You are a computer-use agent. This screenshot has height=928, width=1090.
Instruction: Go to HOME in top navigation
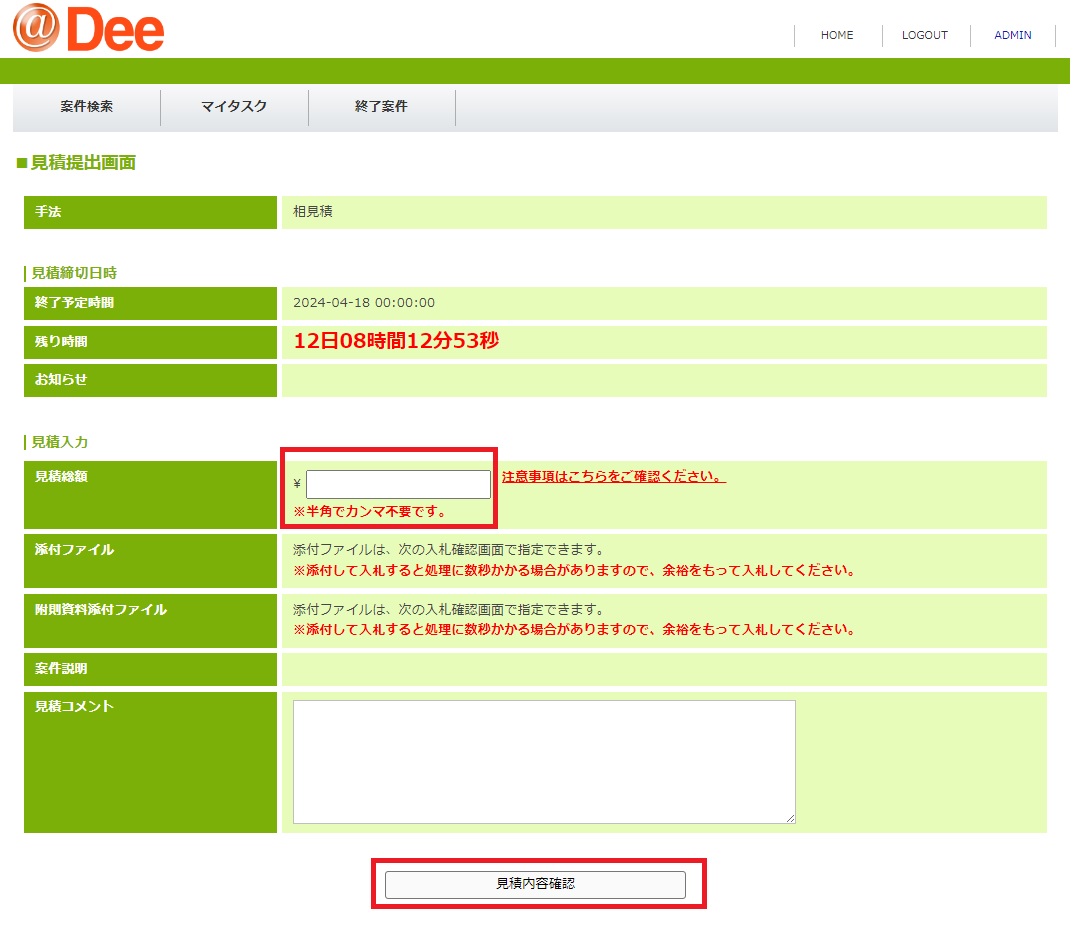coord(837,35)
